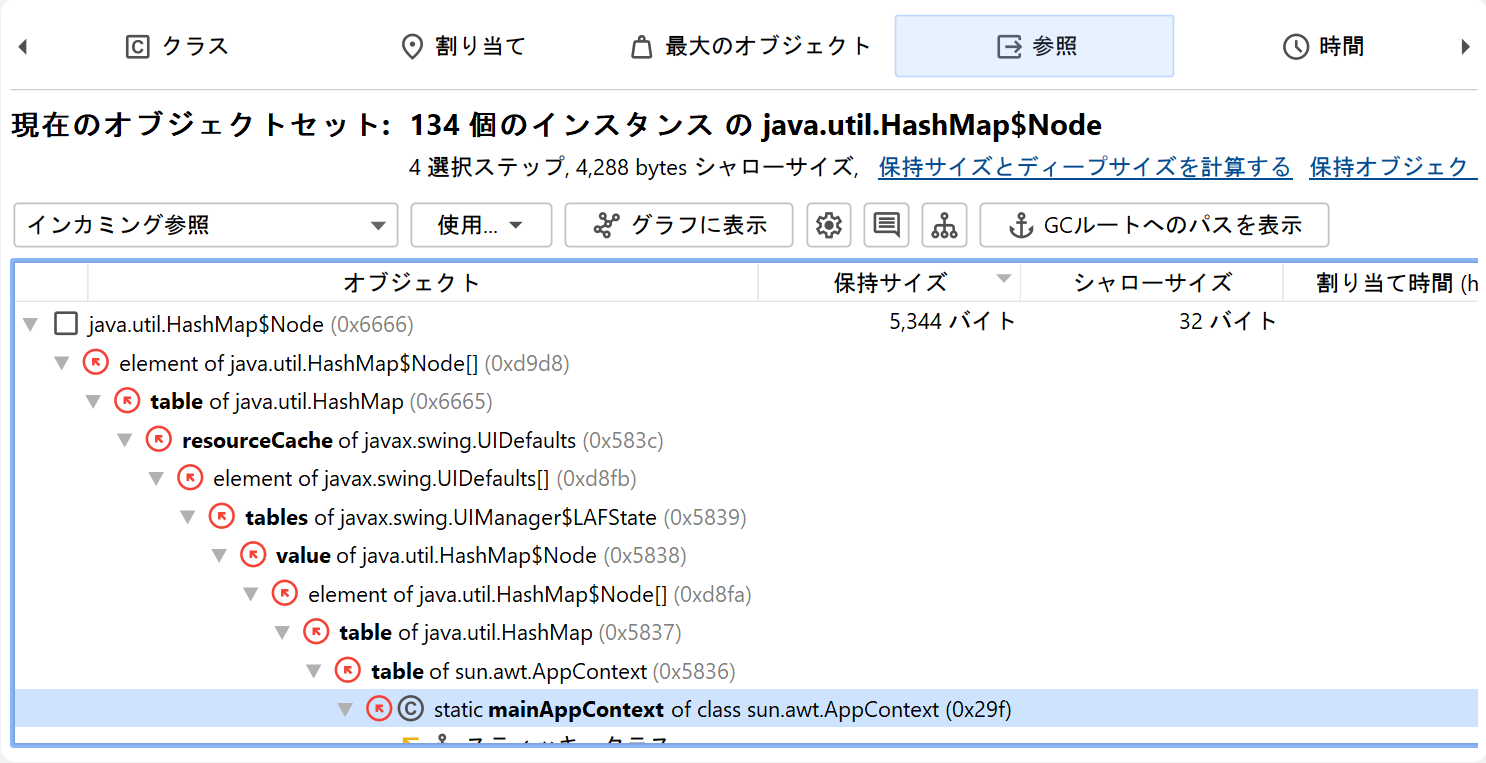Switch to the クラス tab

click(x=177, y=47)
